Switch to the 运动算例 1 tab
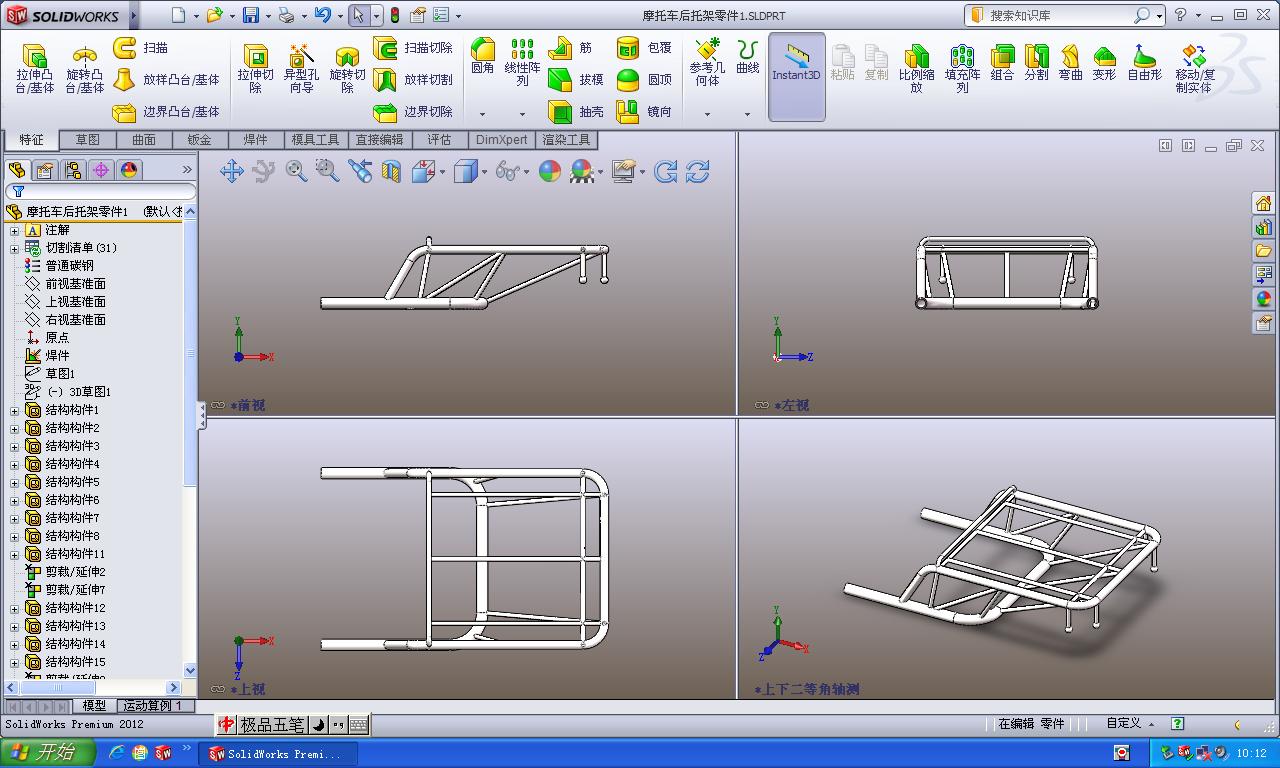The height and width of the screenshot is (768, 1280). point(152,705)
